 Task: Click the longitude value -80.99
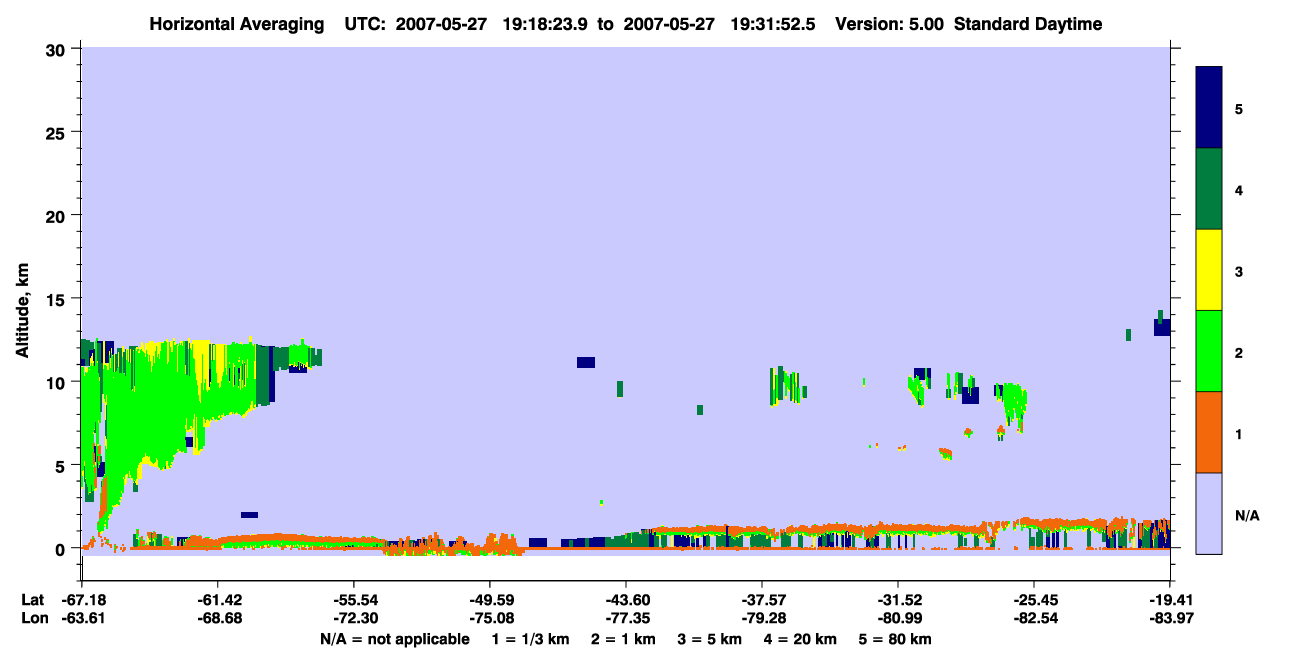pyautogui.click(x=898, y=619)
